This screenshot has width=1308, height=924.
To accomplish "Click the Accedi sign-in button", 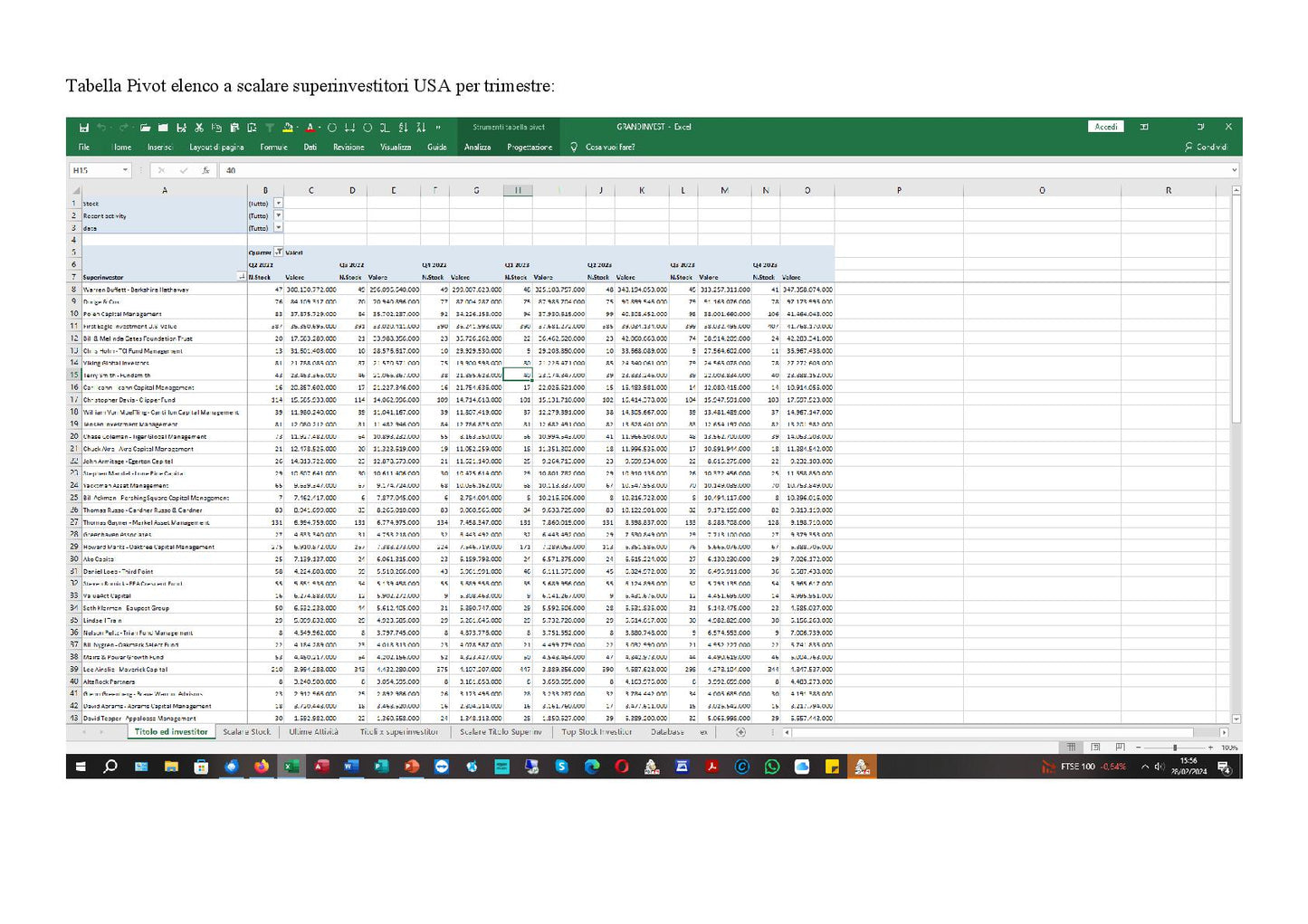I will (1106, 127).
